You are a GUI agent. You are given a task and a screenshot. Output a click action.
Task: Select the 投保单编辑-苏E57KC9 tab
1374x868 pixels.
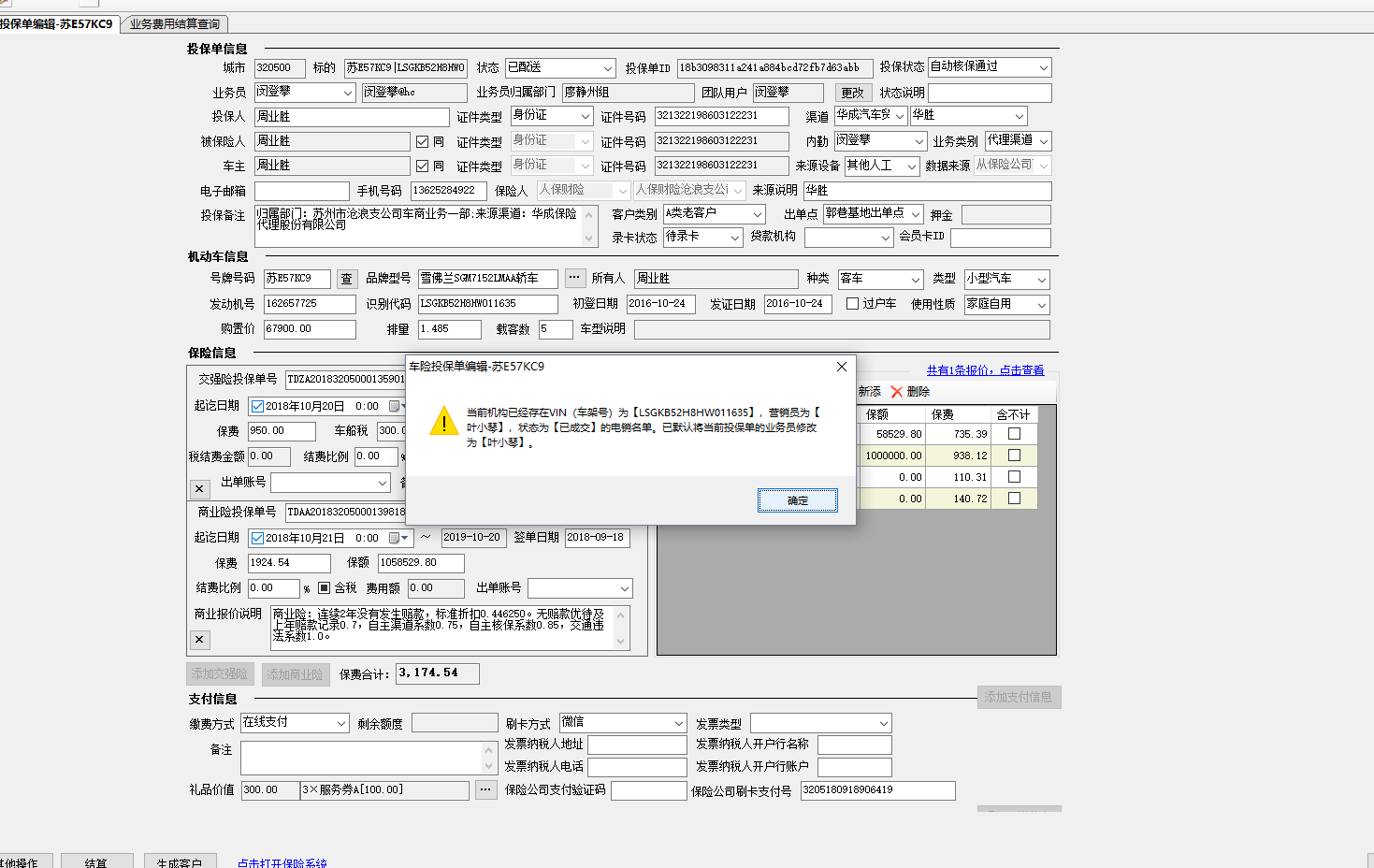pos(58,24)
